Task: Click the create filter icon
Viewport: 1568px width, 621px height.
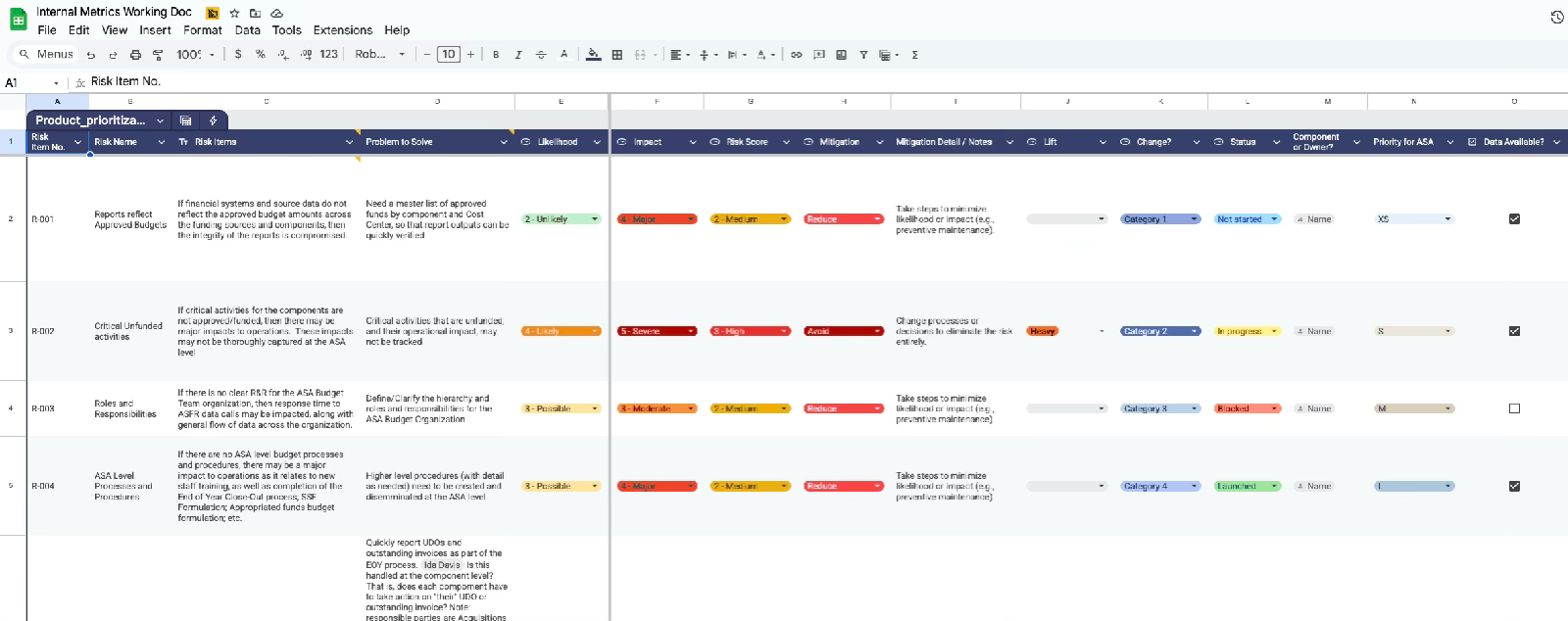Action: [863, 55]
